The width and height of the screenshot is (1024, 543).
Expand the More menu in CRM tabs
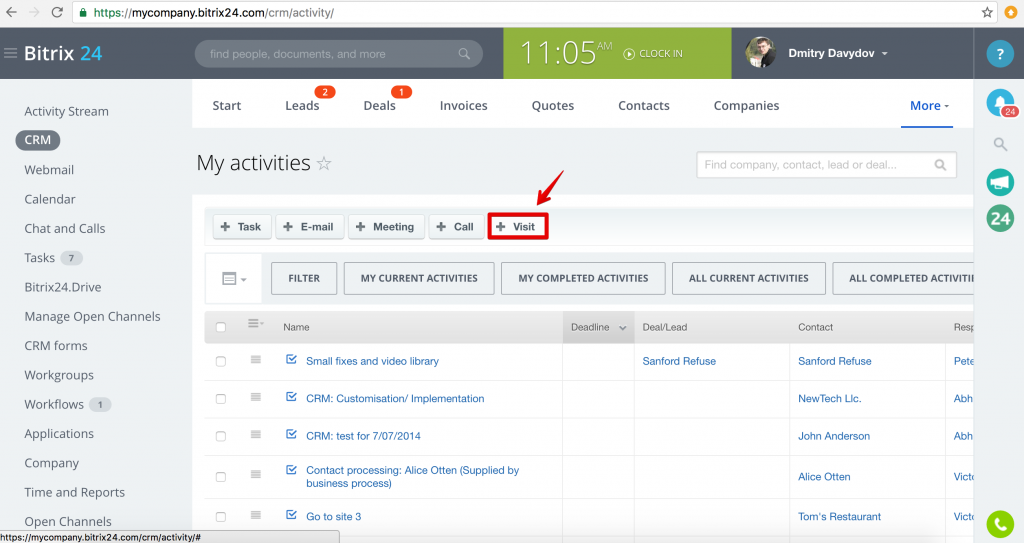point(929,106)
